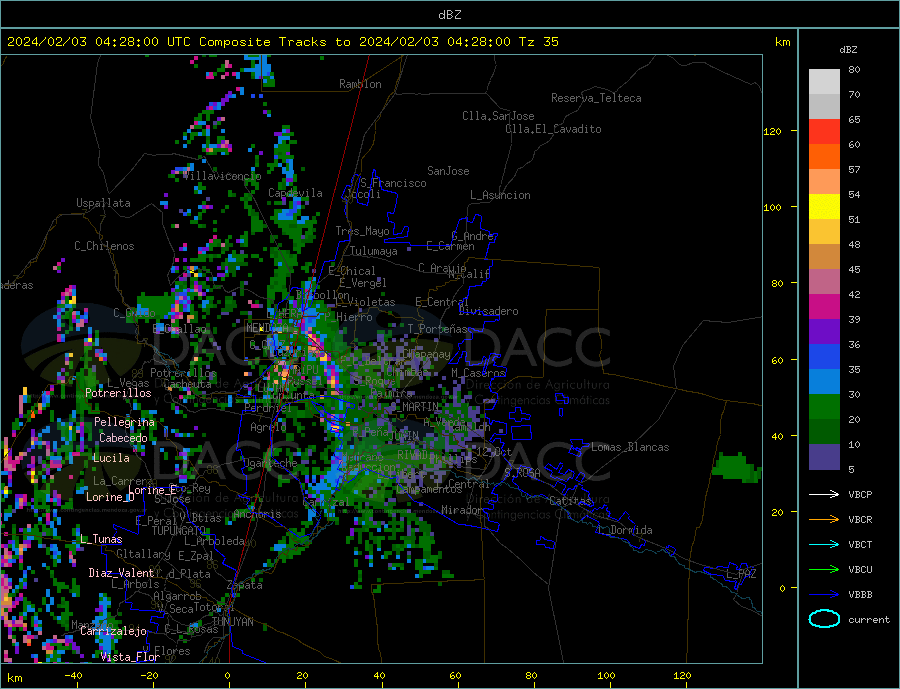Click the blue VBBB arrow icon
Screen dimensions: 900x689
coord(824,595)
